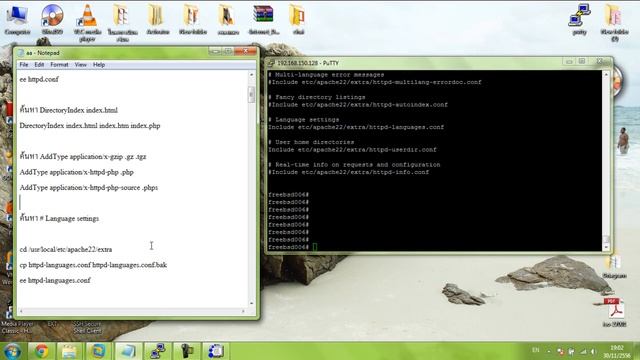The image size is (640, 360).
Task: Click the 'AddType application/x-httpd-php-source .phps' line
Action: 89,188
